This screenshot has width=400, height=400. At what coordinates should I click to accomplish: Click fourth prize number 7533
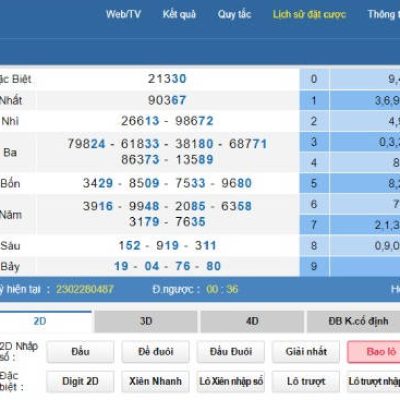(191, 183)
